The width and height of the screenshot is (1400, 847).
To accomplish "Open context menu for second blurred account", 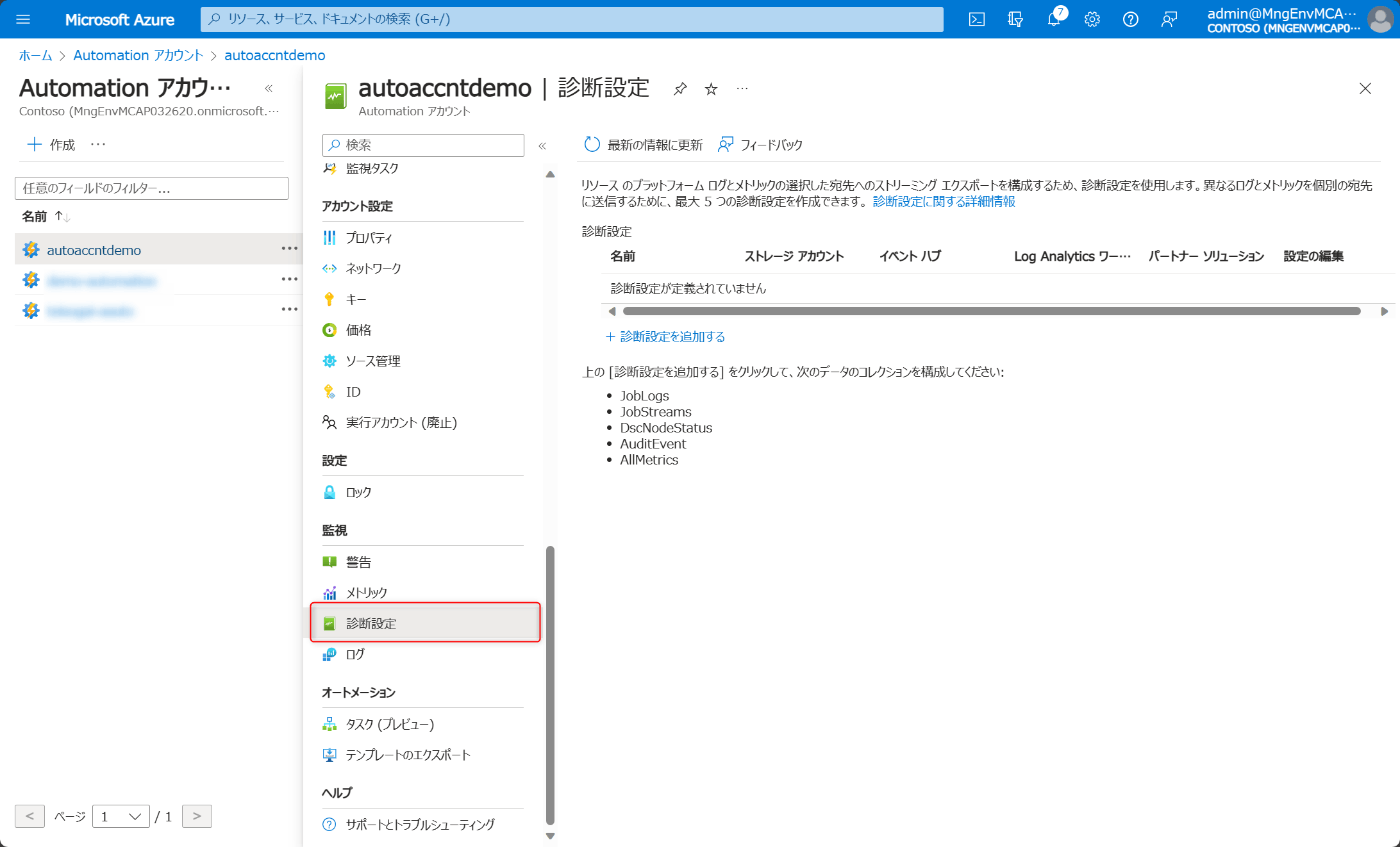I will [x=289, y=280].
